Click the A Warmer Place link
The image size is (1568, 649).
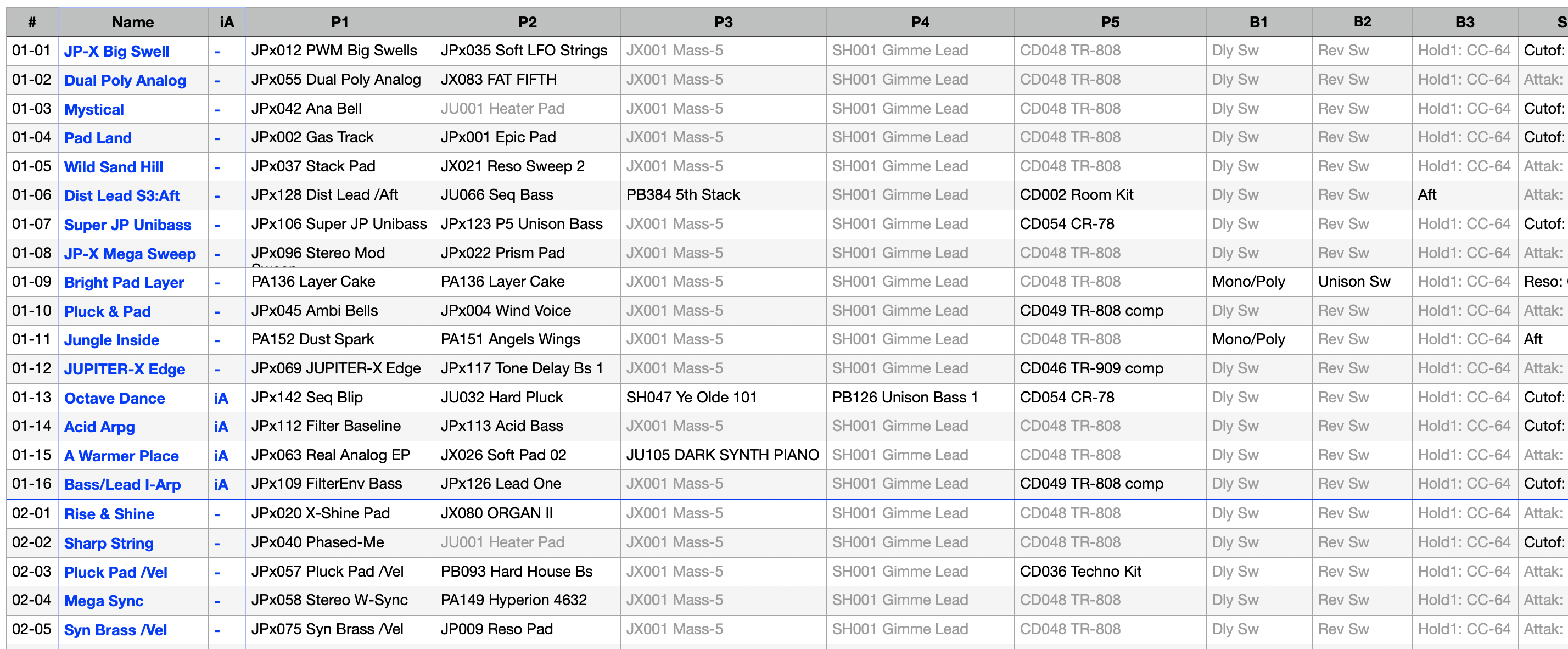tap(121, 456)
